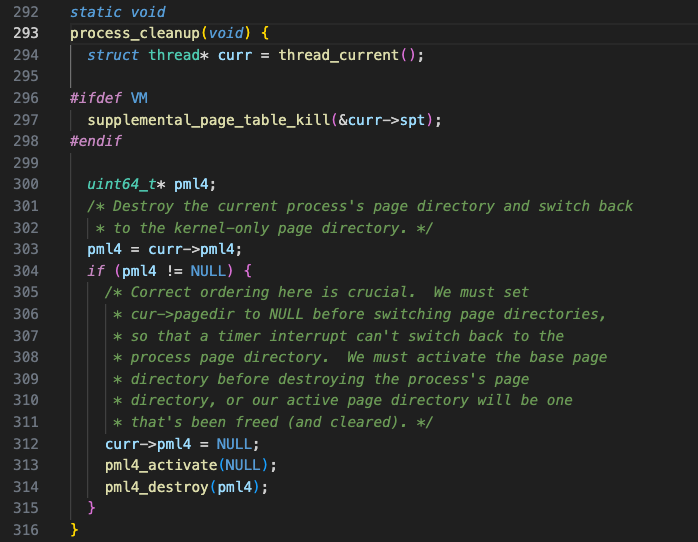Click the 'Destroy the current process's' comment
This screenshot has height=542, width=698.
pyautogui.click(x=238, y=206)
